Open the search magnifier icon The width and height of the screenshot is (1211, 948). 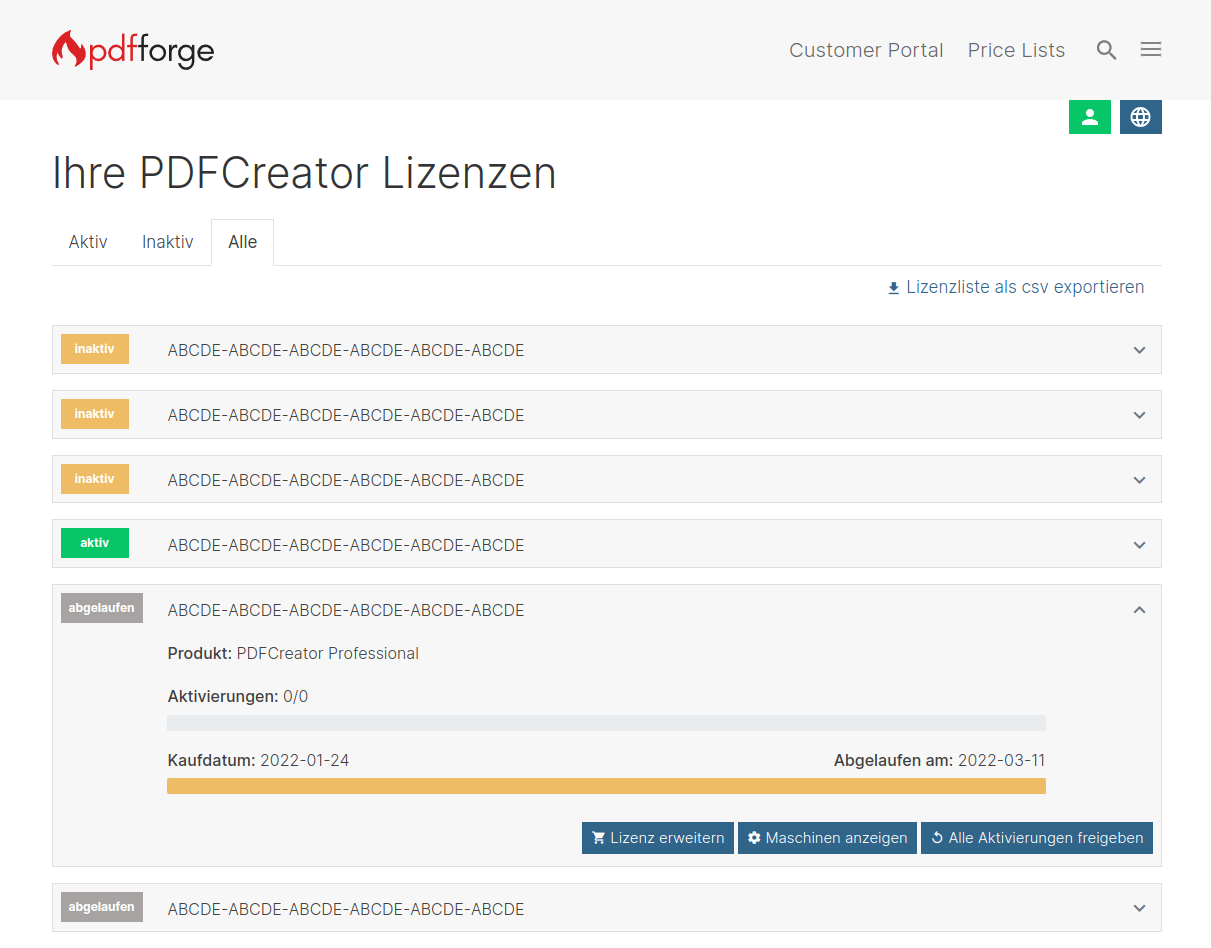pos(1106,50)
